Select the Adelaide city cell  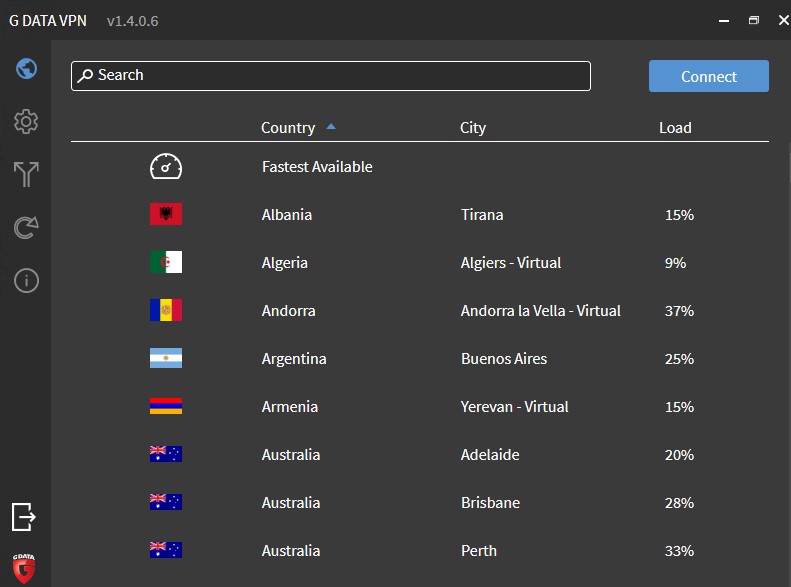click(490, 454)
